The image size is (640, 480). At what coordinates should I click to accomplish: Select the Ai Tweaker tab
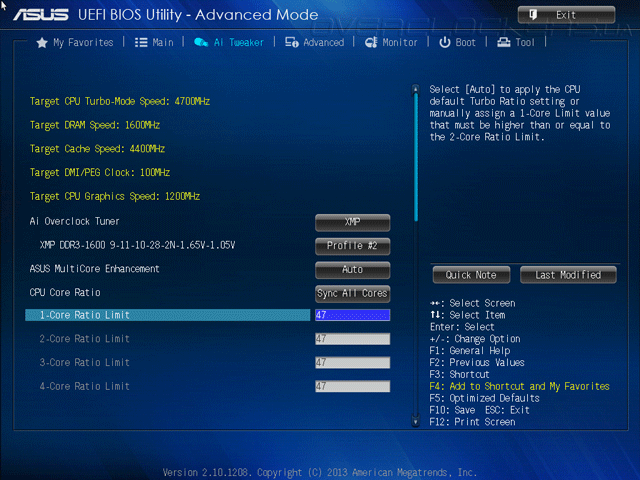pos(229,42)
